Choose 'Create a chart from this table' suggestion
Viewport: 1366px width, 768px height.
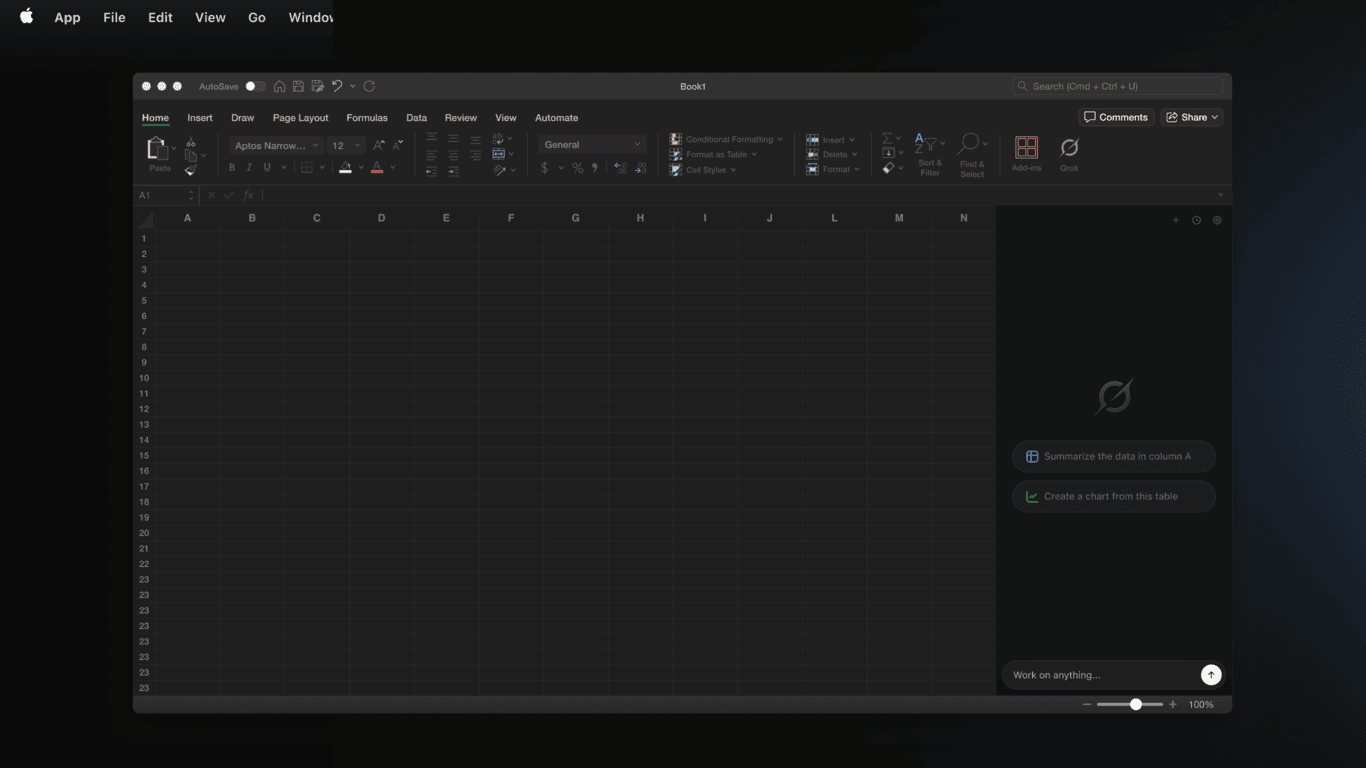(1114, 497)
